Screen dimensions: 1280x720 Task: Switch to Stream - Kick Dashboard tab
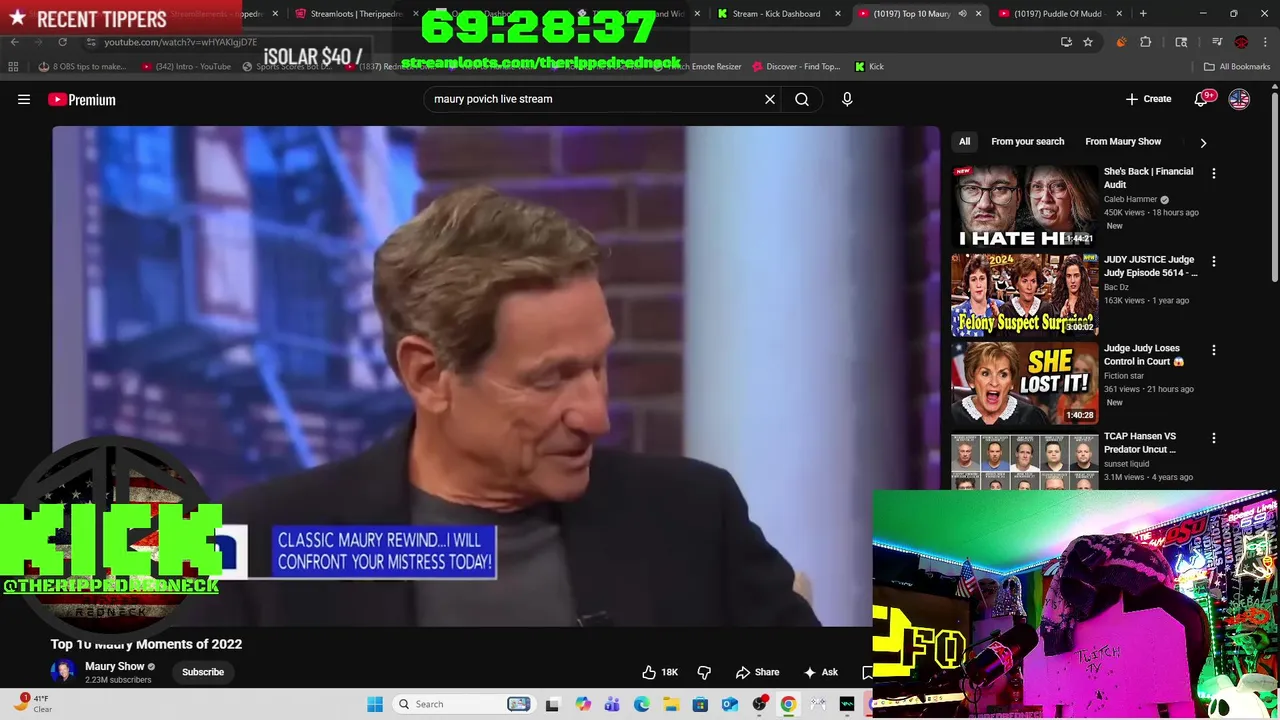click(x=777, y=14)
